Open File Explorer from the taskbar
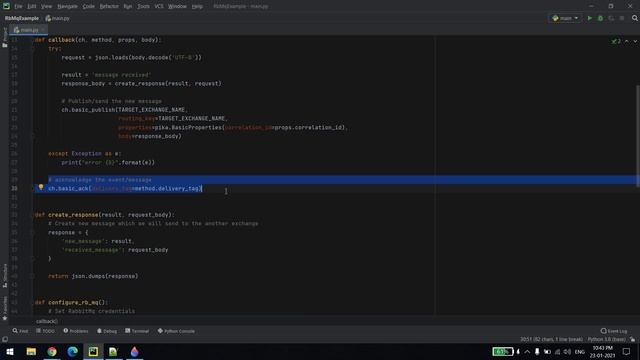The width and height of the screenshot is (640, 360). (x=31, y=351)
